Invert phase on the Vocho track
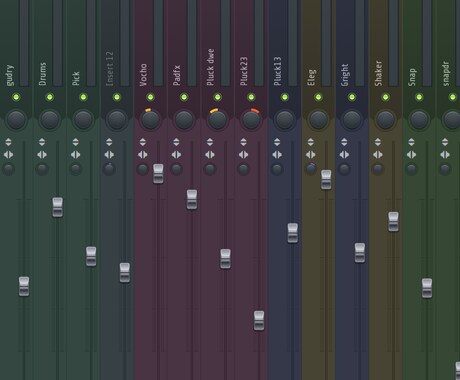 point(143,142)
